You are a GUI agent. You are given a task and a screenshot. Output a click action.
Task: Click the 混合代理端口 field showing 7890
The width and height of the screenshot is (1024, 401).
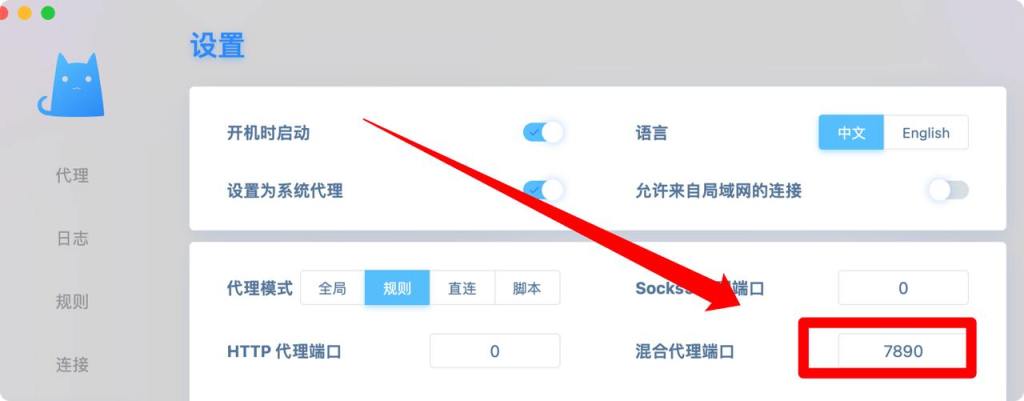[x=903, y=351]
